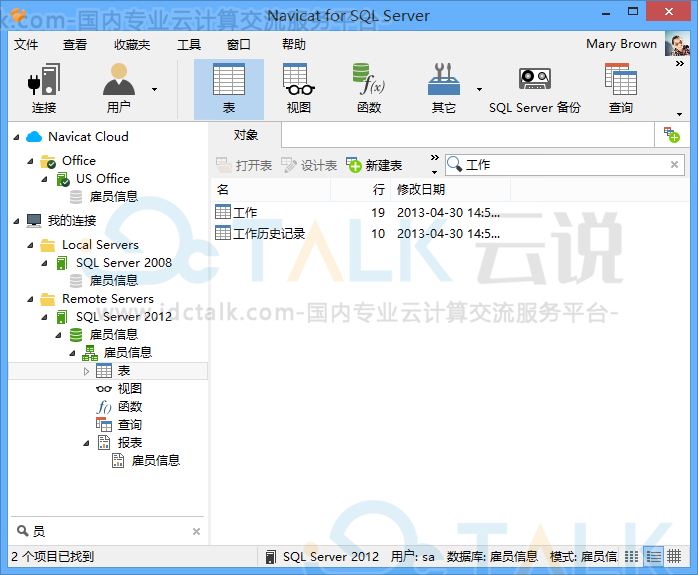This screenshot has width=698, height=575.
Task: Click SQL Server 2012 in status bar
Action: tap(330, 556)
